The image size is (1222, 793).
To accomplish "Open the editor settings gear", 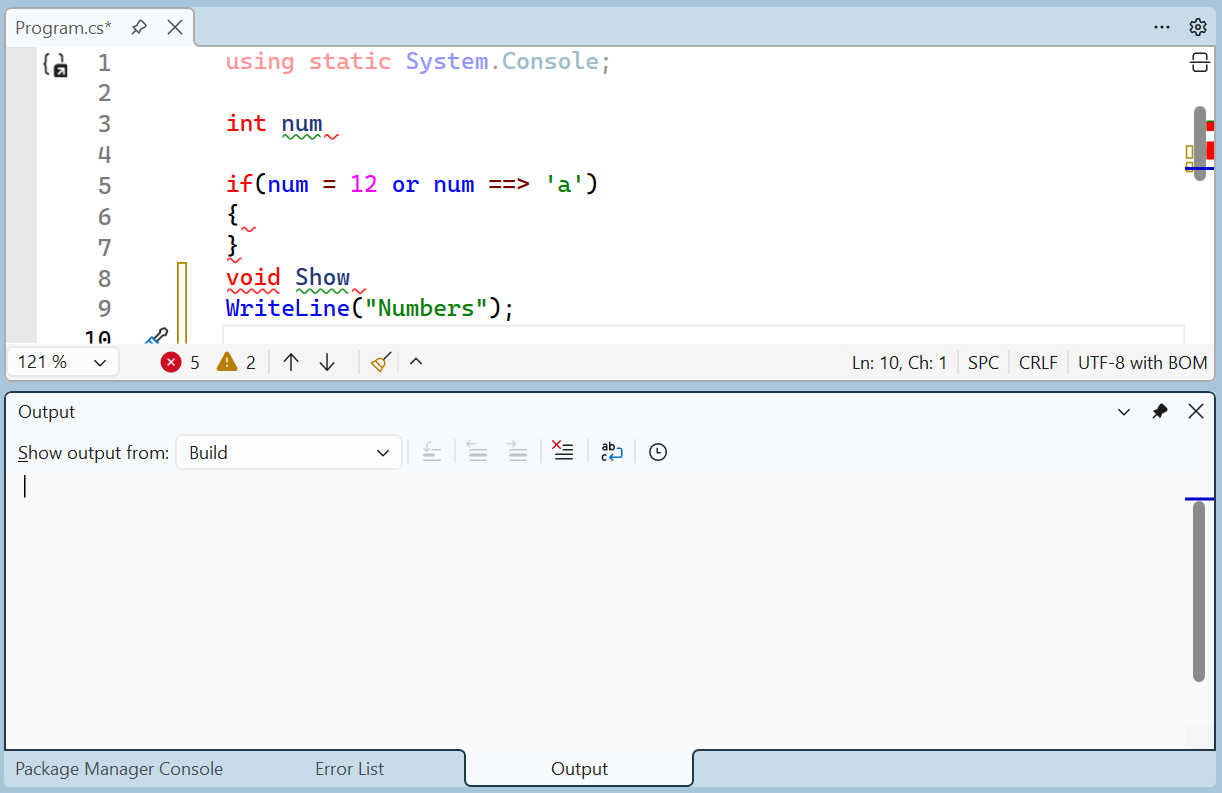I will (1197, 27).
